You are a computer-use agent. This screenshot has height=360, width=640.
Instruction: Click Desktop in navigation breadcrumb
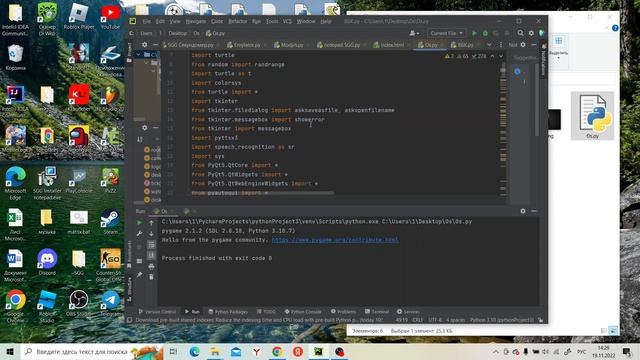pos(178,33)
